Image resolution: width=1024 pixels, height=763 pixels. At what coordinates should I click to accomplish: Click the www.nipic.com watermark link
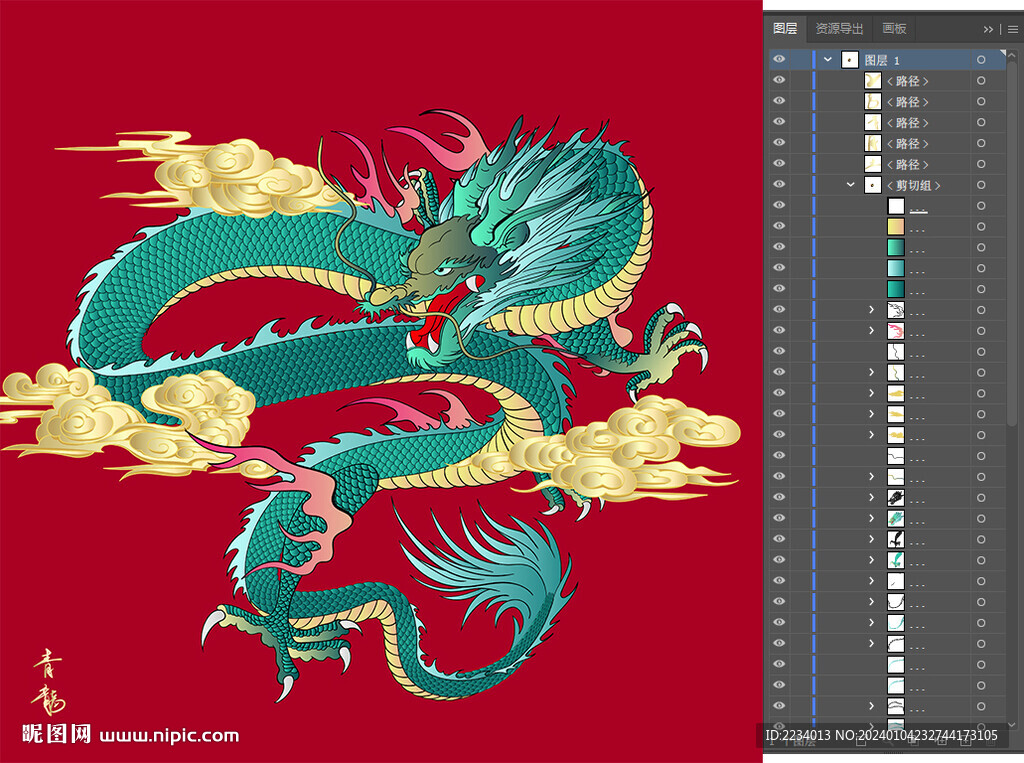point(168,736)
